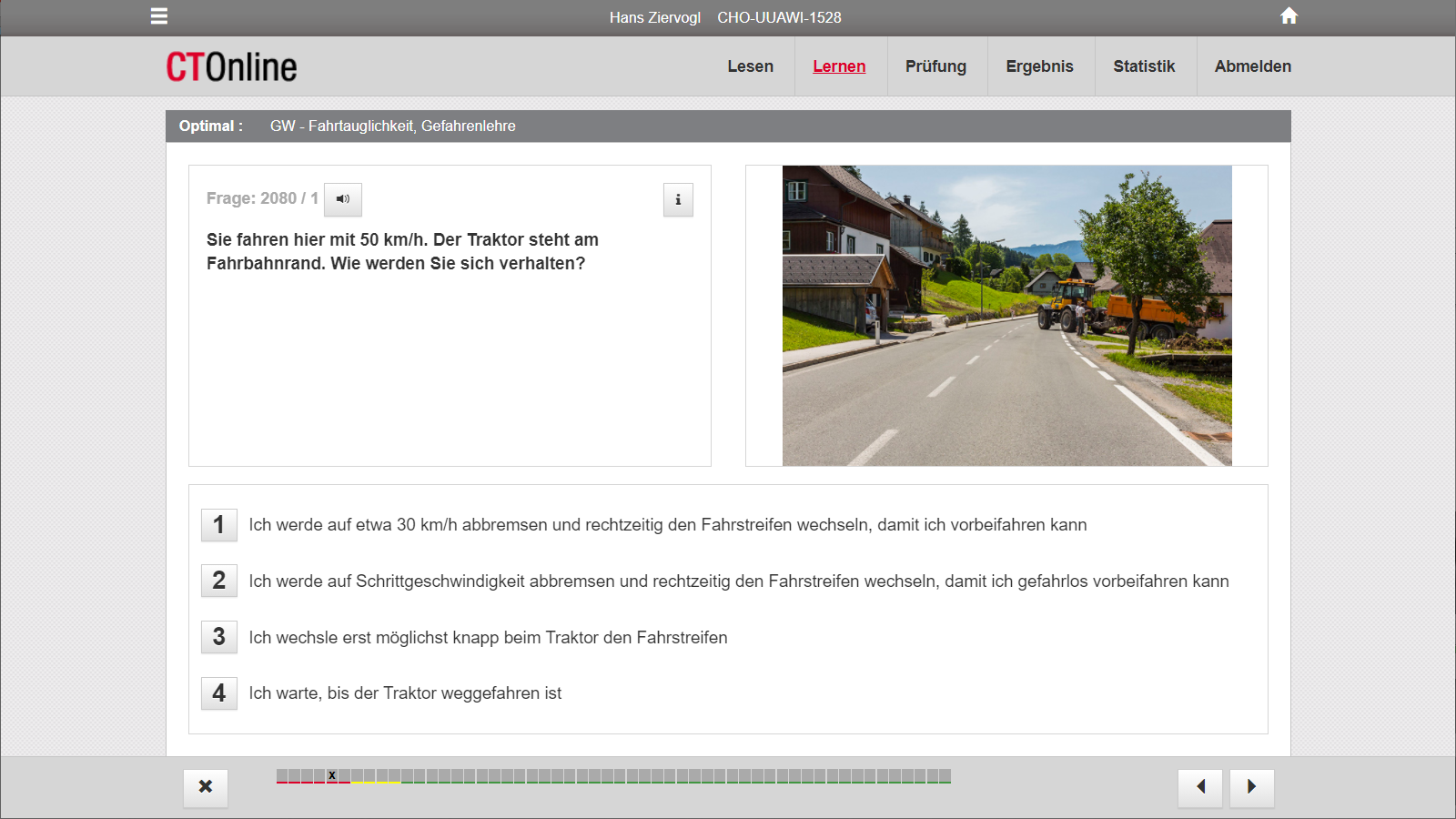
Task: Open the Statistik tab
Action: point(1144,66)
